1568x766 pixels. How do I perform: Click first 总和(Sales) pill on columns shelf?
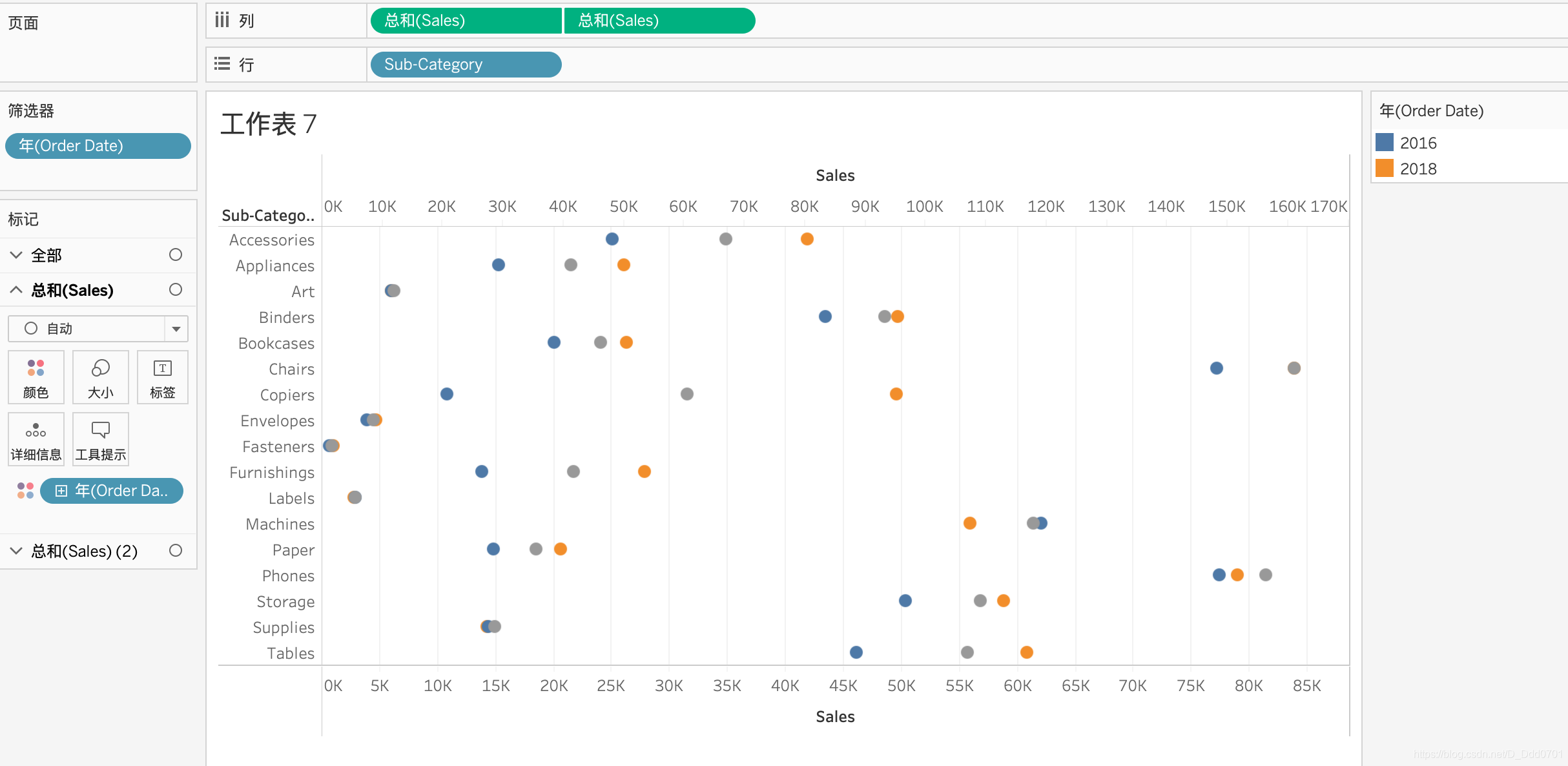tap(465, 21)
